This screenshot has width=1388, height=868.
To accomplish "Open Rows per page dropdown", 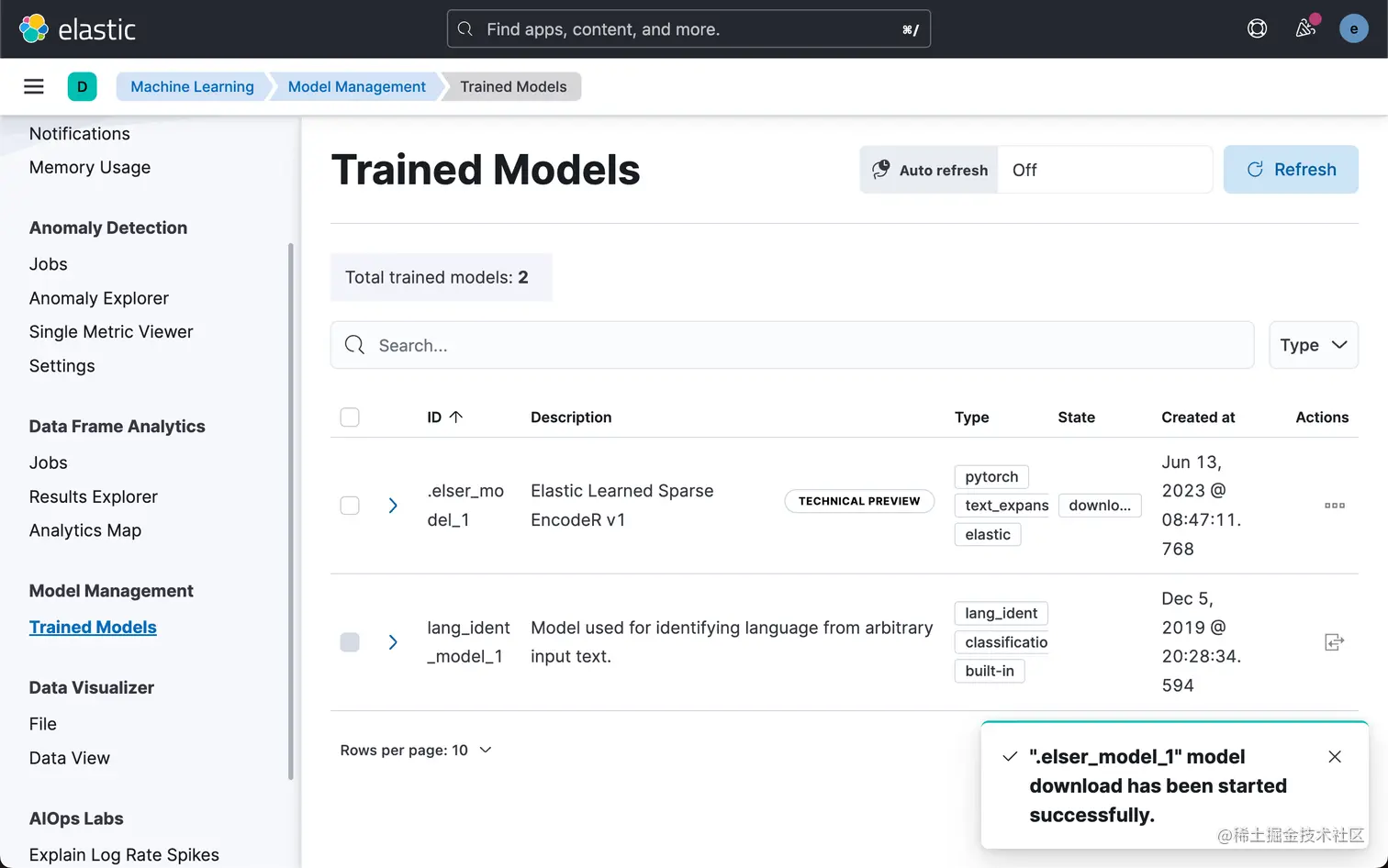I will pos(416,750).
